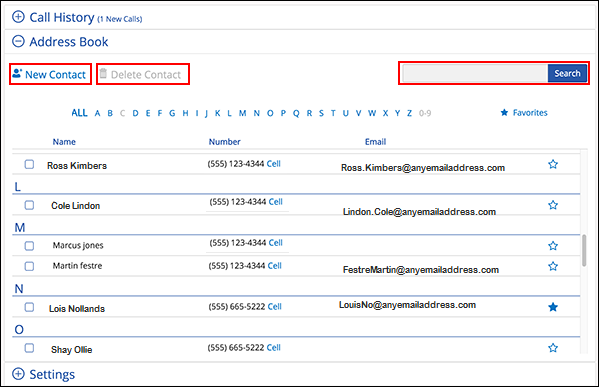Click email FestreMartin@anyemailaddress.com
The width and height of the screenshot is (599, 387).
pos(421,270)
